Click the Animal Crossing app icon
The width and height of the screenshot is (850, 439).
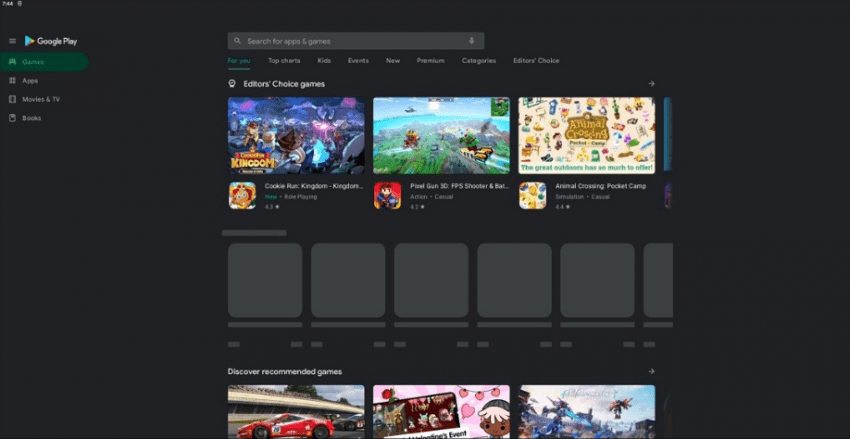(x=533, y=196)
